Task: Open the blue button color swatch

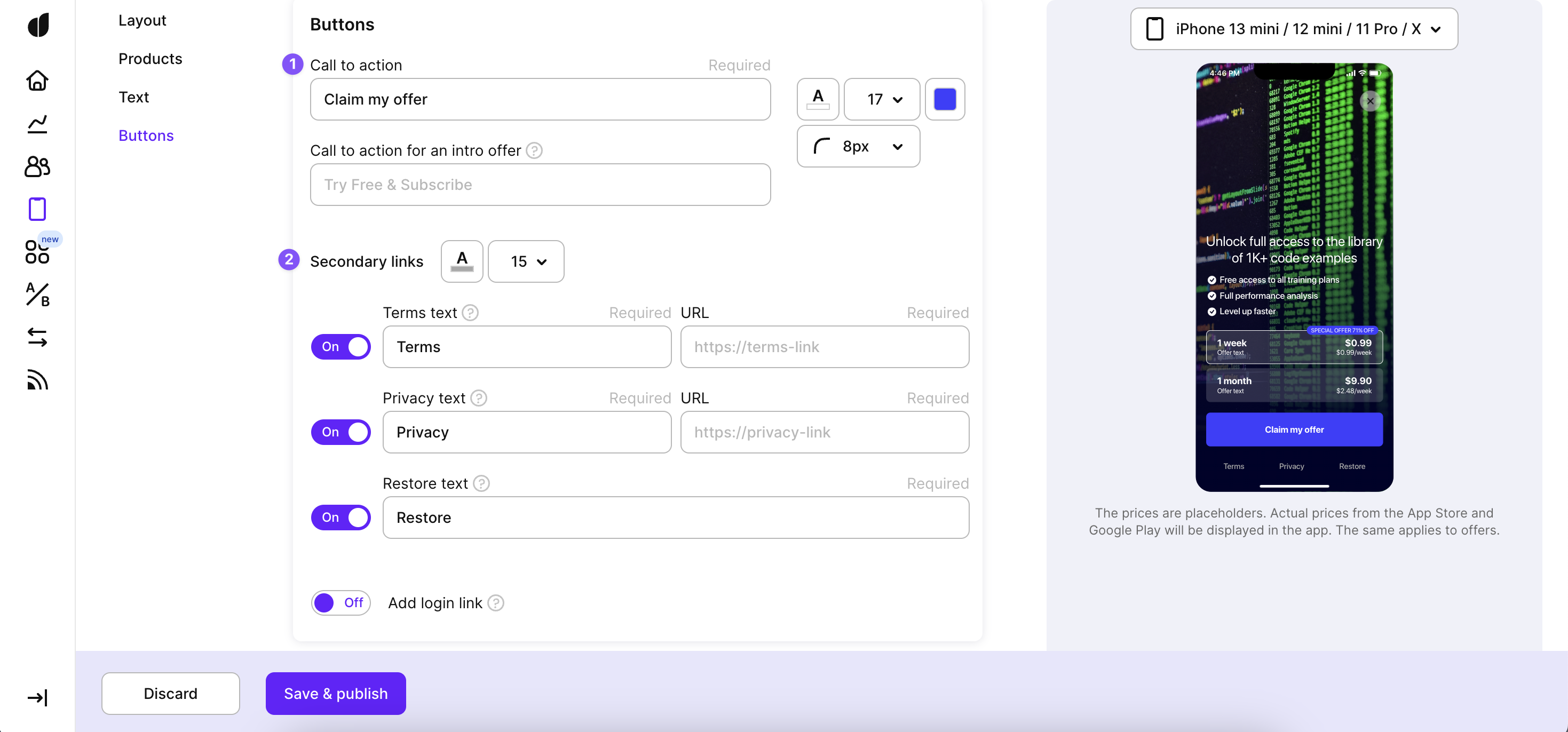Action: pyautogui.click(x=945, y=99)
